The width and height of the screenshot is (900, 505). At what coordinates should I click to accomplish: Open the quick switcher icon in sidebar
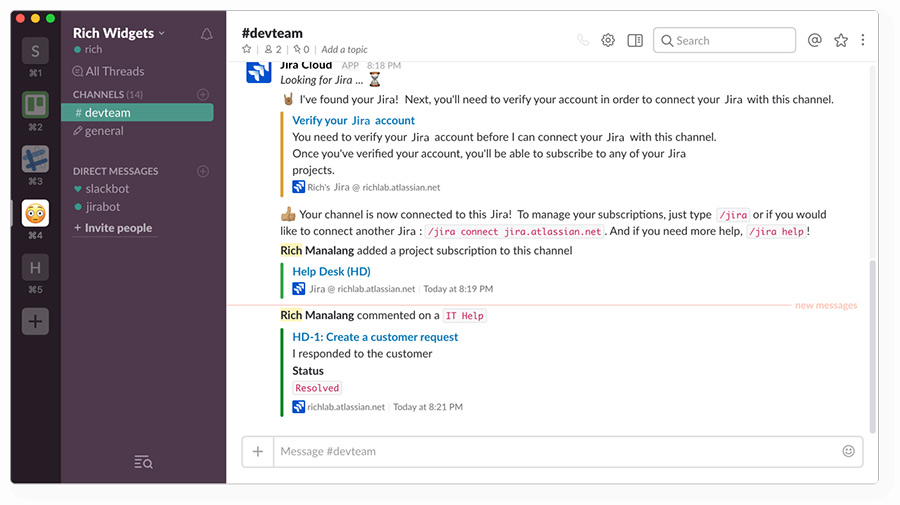[x=143, y=461]
